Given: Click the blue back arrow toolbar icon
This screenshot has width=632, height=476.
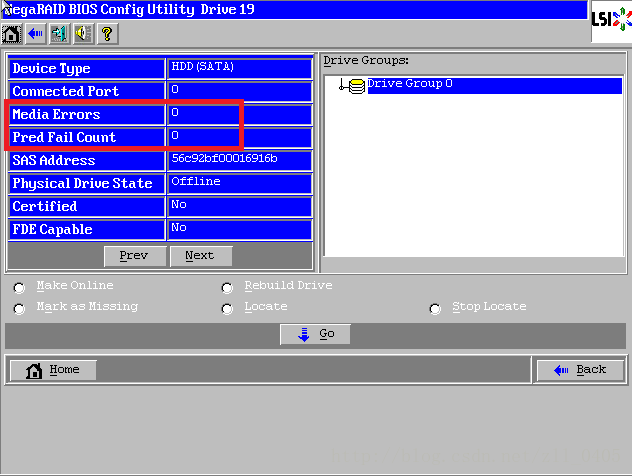Looking at the screenshot, I should (x=35, y=34).
